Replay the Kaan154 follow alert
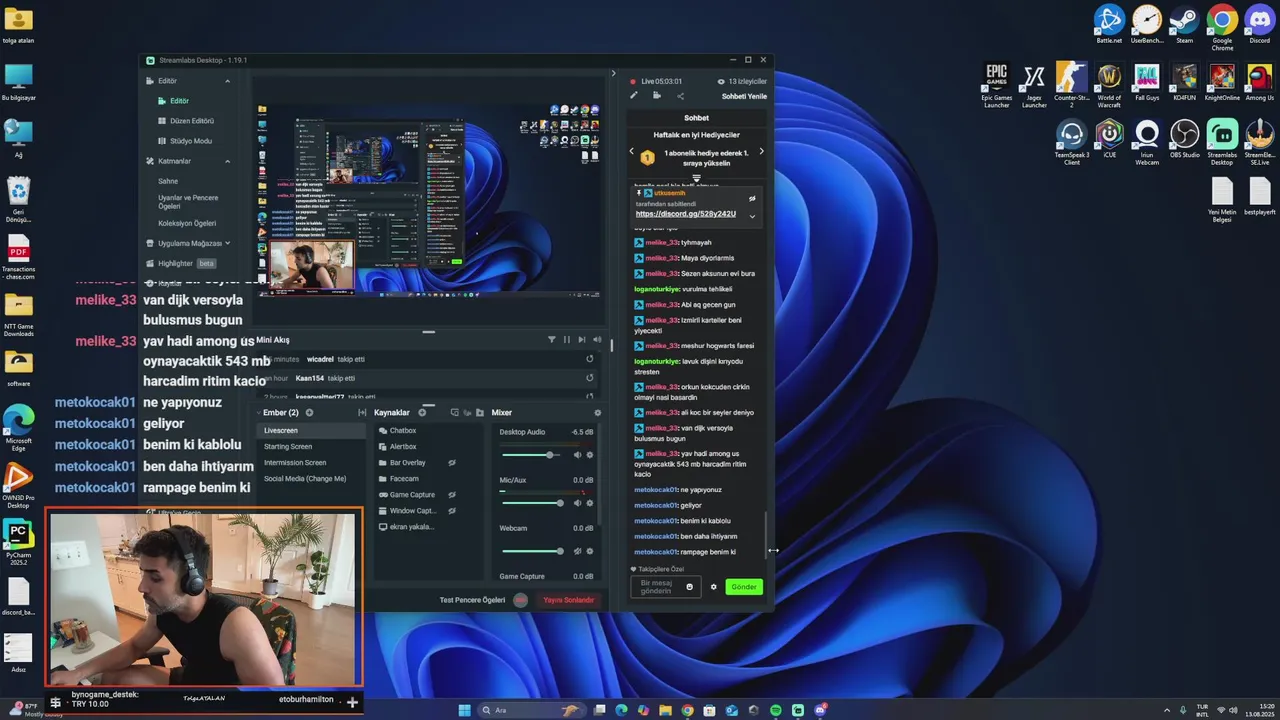 tap(590, 378)
